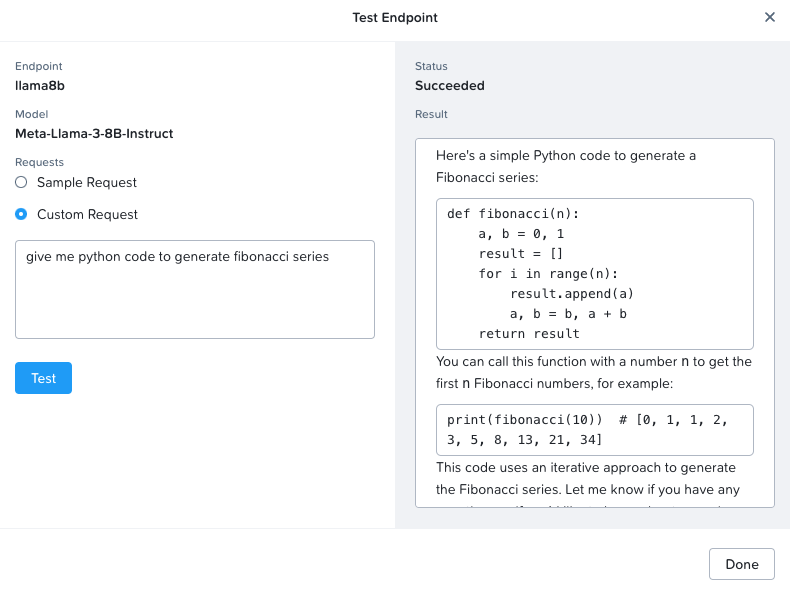Click the Status field label
790x592 pixels.
tap(431, 67)
